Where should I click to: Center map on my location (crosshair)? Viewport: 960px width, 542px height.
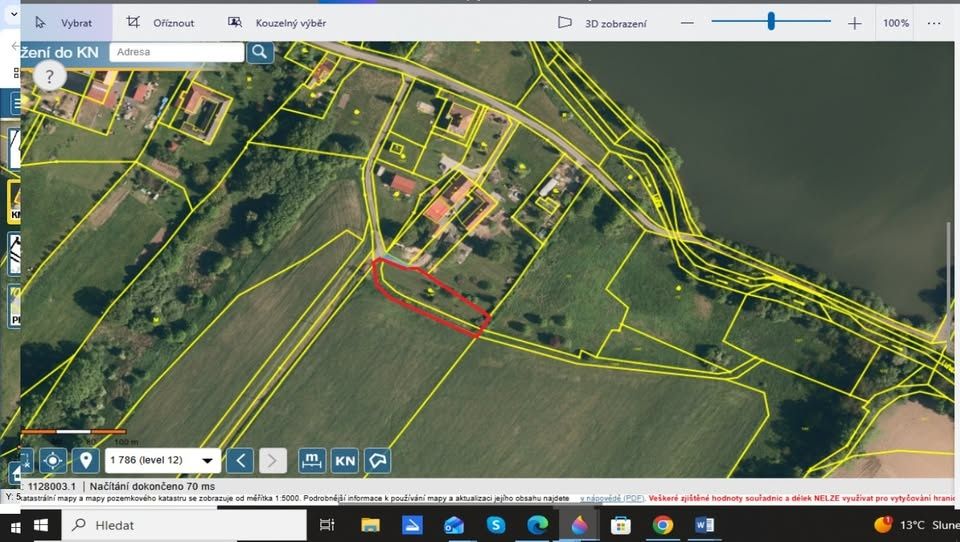[x=53, y=461]
